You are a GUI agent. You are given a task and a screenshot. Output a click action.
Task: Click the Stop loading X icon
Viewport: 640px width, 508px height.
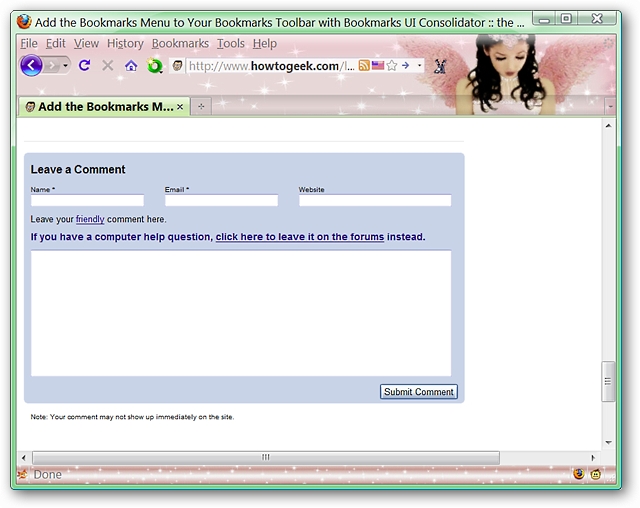108,65
